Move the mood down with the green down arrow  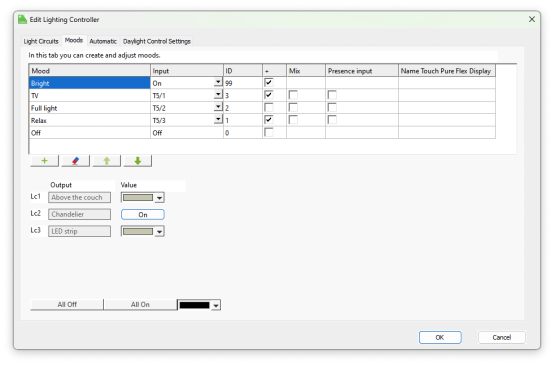137,161
